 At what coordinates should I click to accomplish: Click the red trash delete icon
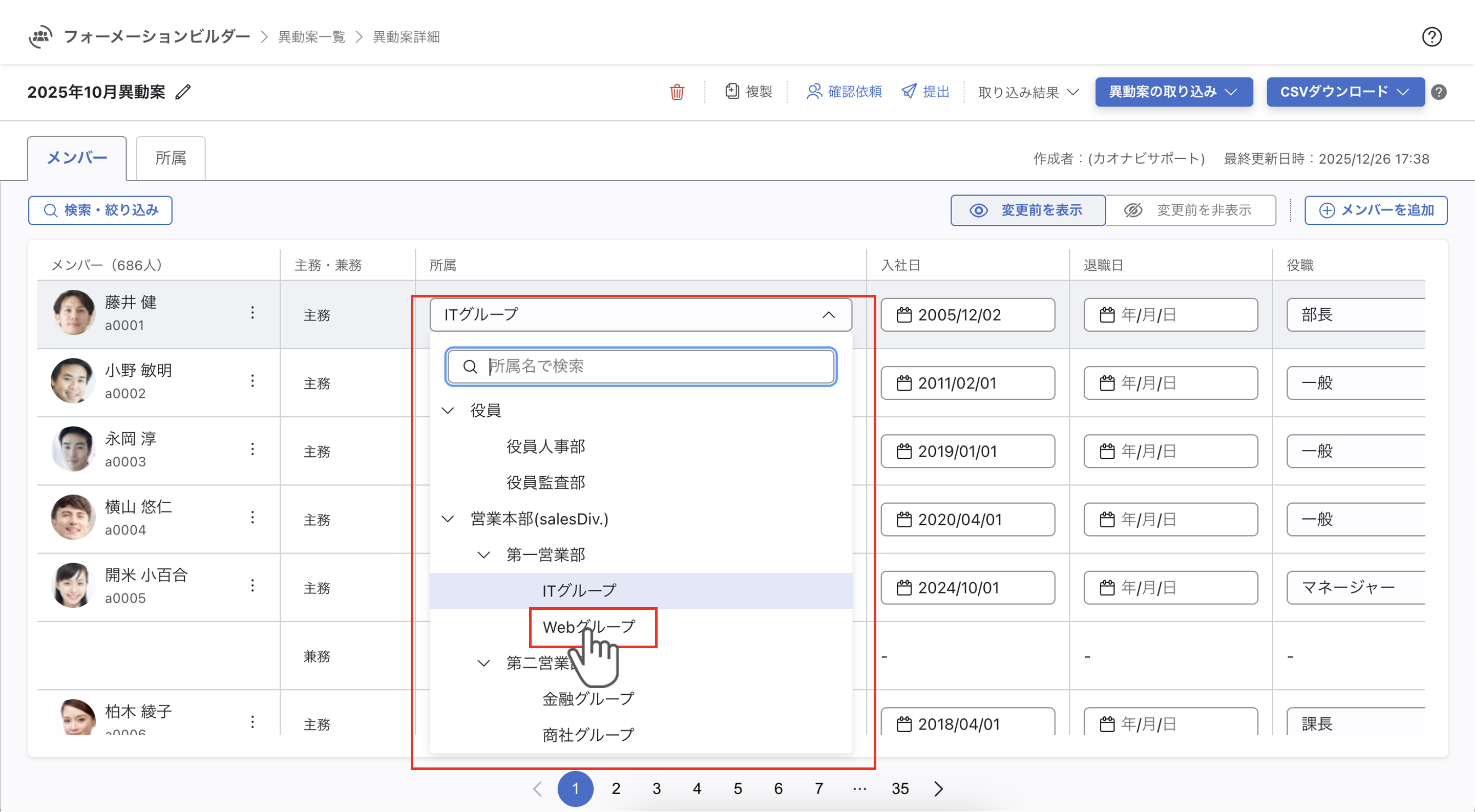[x=677, y=92]
